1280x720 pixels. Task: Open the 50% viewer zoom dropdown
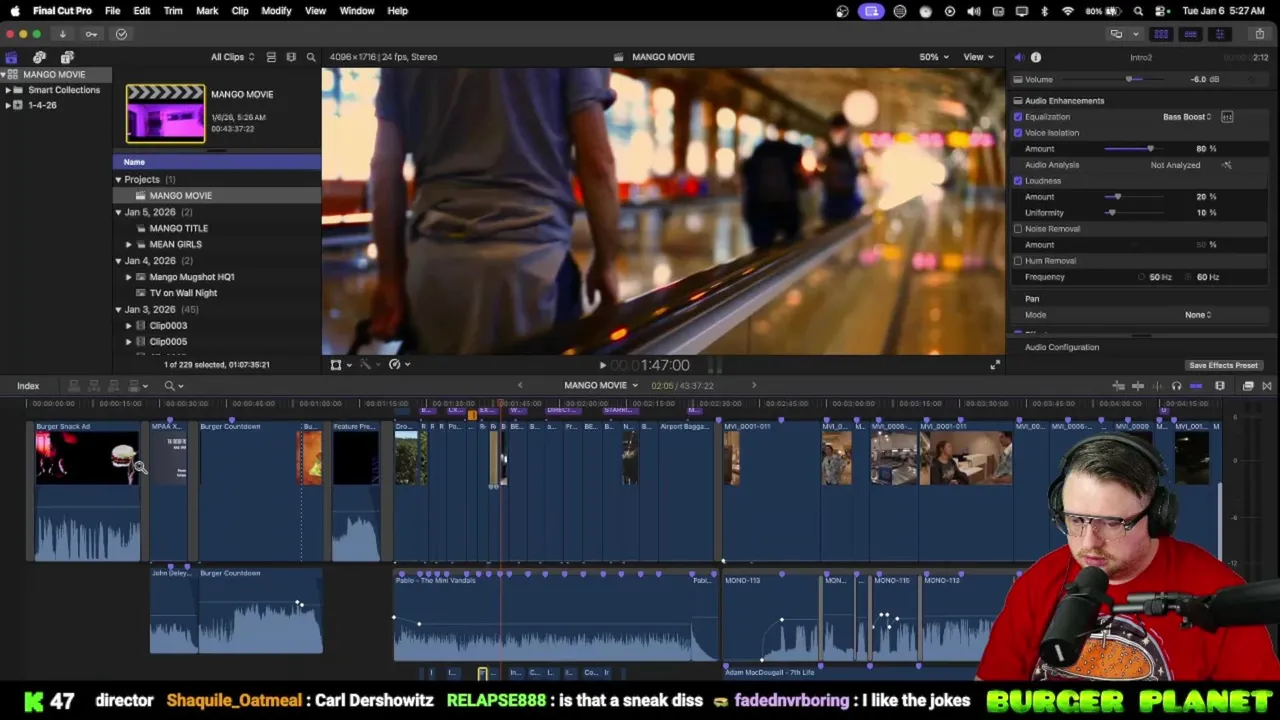(x=934, y=57)
